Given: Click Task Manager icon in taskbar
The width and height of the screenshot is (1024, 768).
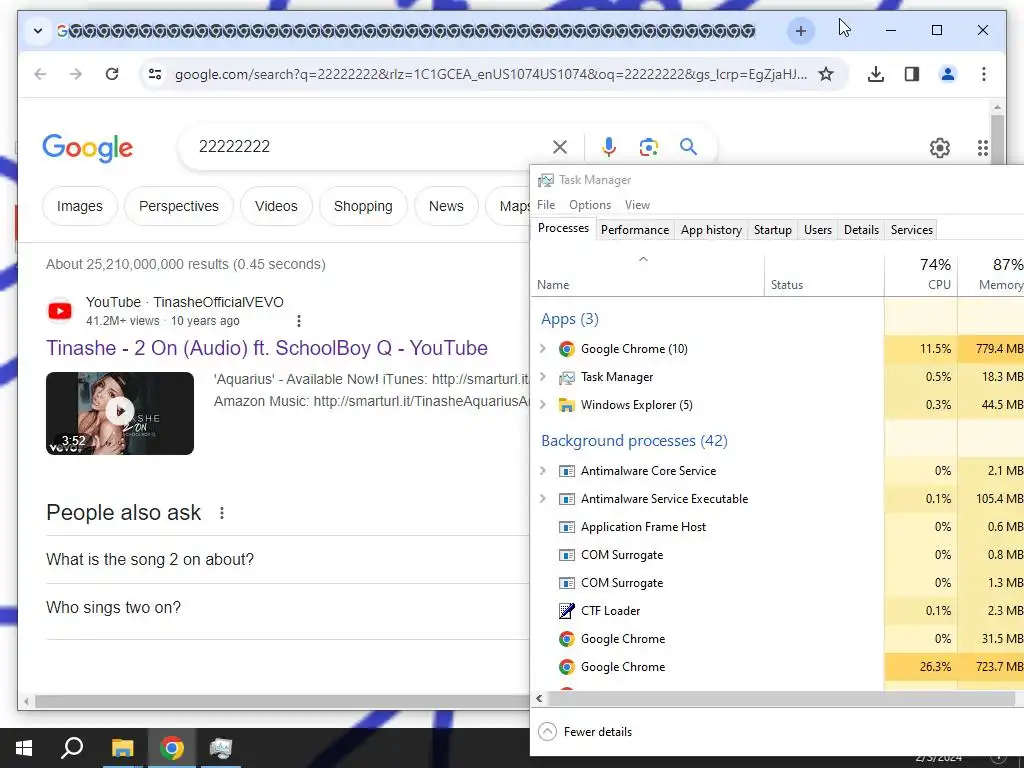Looking at the screenshot, I should pos(221,748).
